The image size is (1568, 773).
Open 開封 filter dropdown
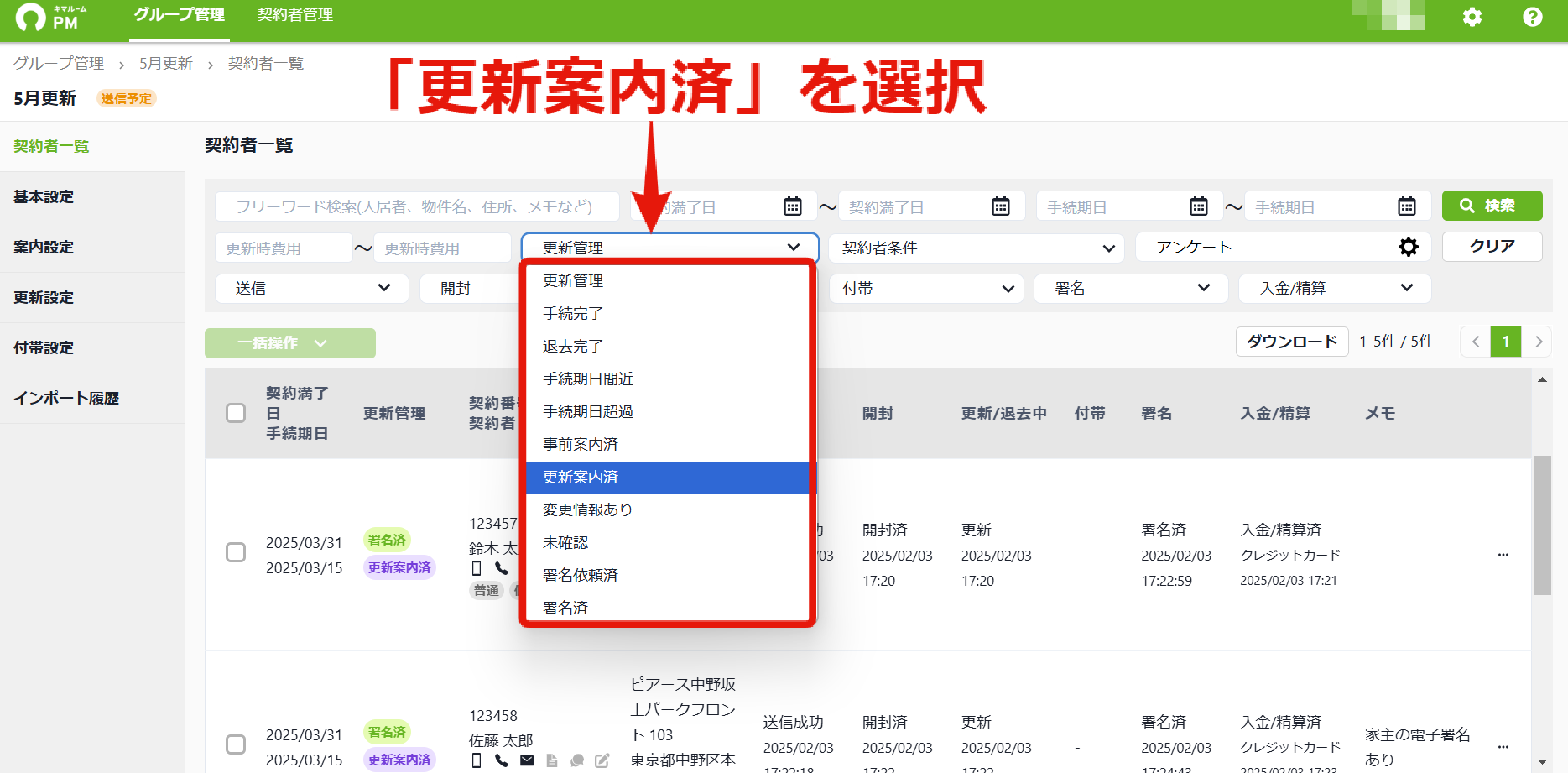click(x=471, y=289)
